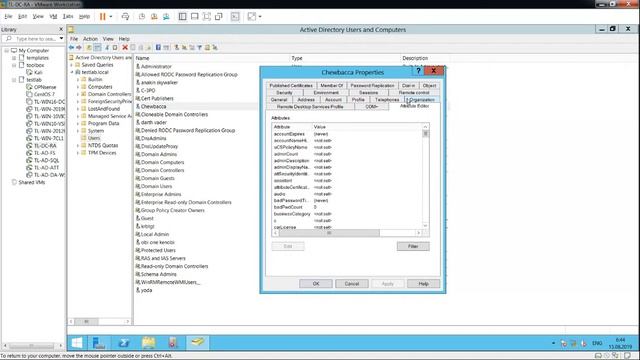The width and height of the screenshot is (640, 360).
Task: Switch to the Organization tab
Action: click(x=422, y=100)
